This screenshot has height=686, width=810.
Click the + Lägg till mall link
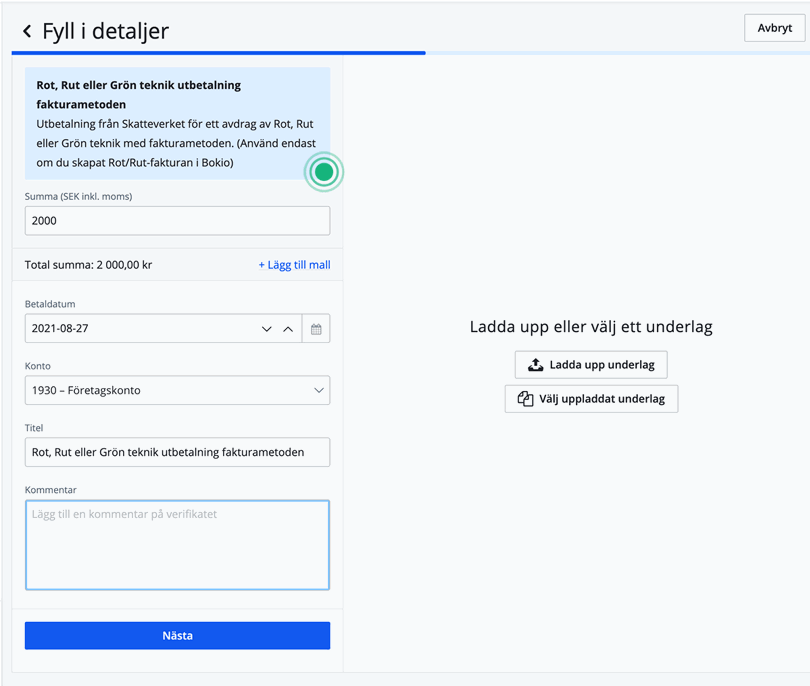tap(294, 265)
